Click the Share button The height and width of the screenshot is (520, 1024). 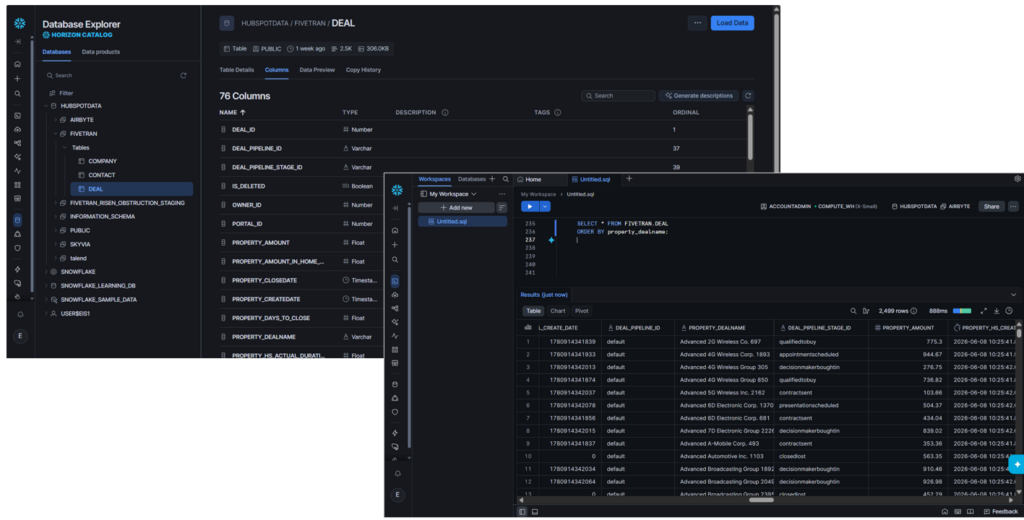pyautogui.click(x=991, y=206)
